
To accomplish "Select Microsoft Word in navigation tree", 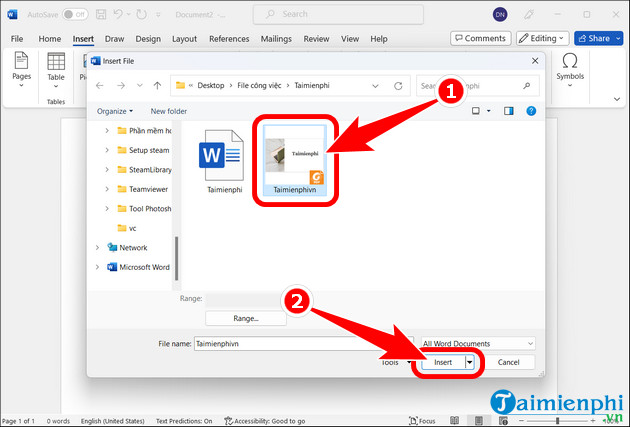I will click(139, 267).
